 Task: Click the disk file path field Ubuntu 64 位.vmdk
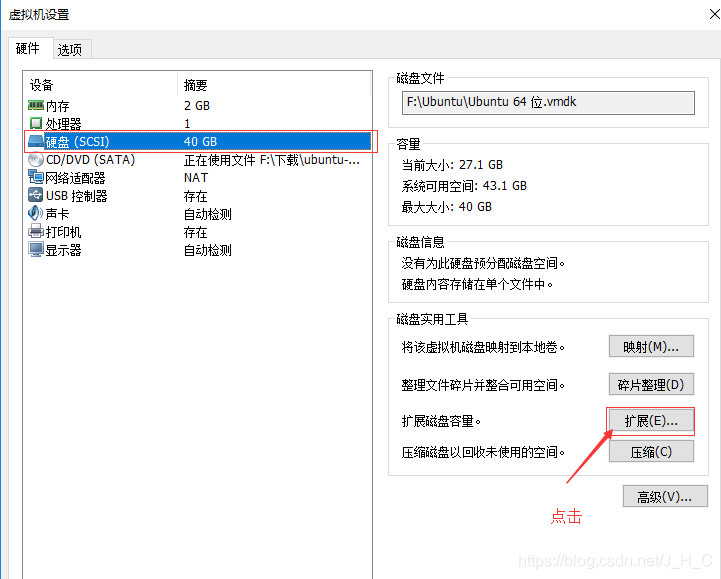coord(548,102)
